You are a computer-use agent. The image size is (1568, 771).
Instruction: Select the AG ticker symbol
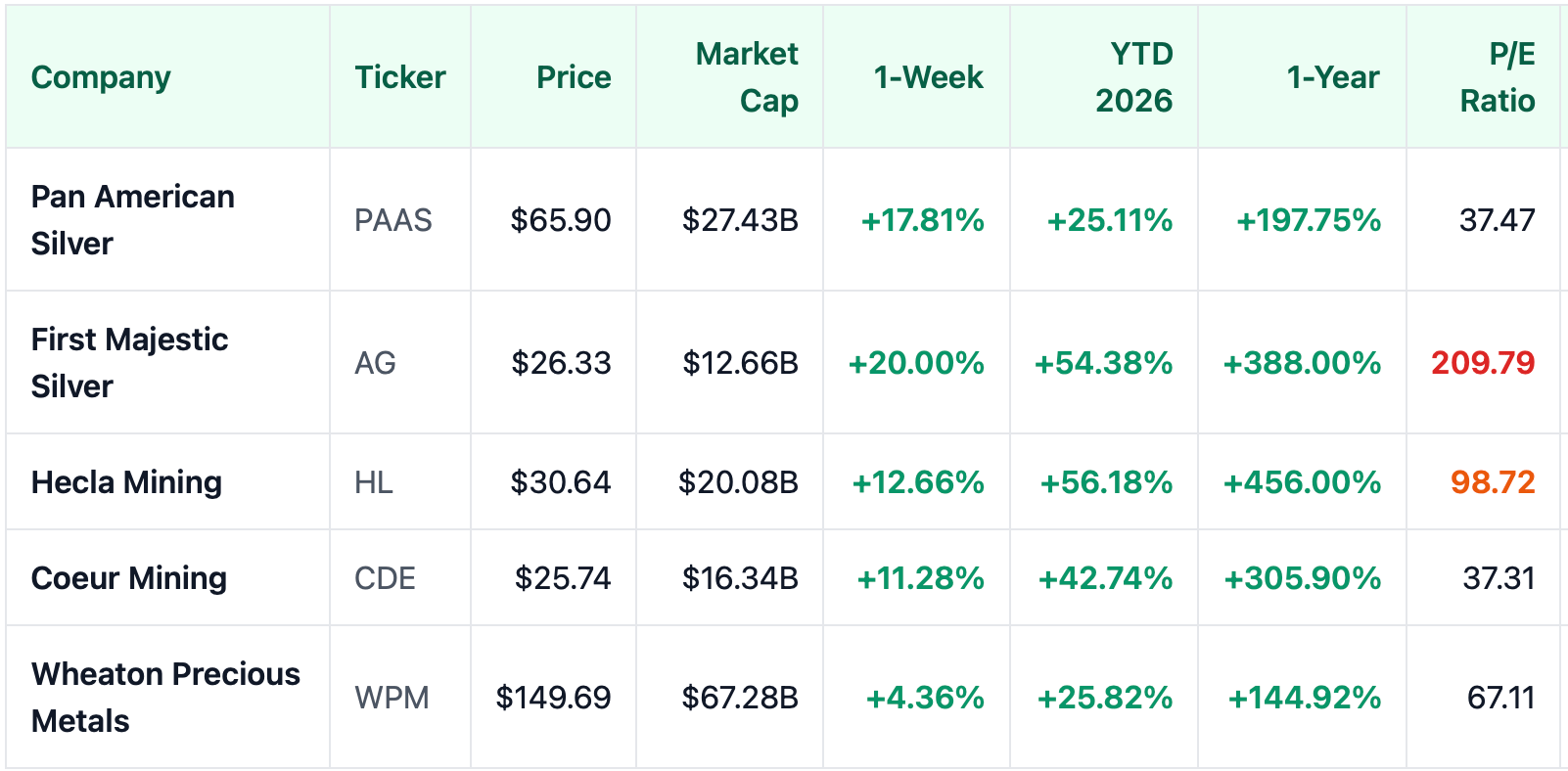[x=375, y=363]
